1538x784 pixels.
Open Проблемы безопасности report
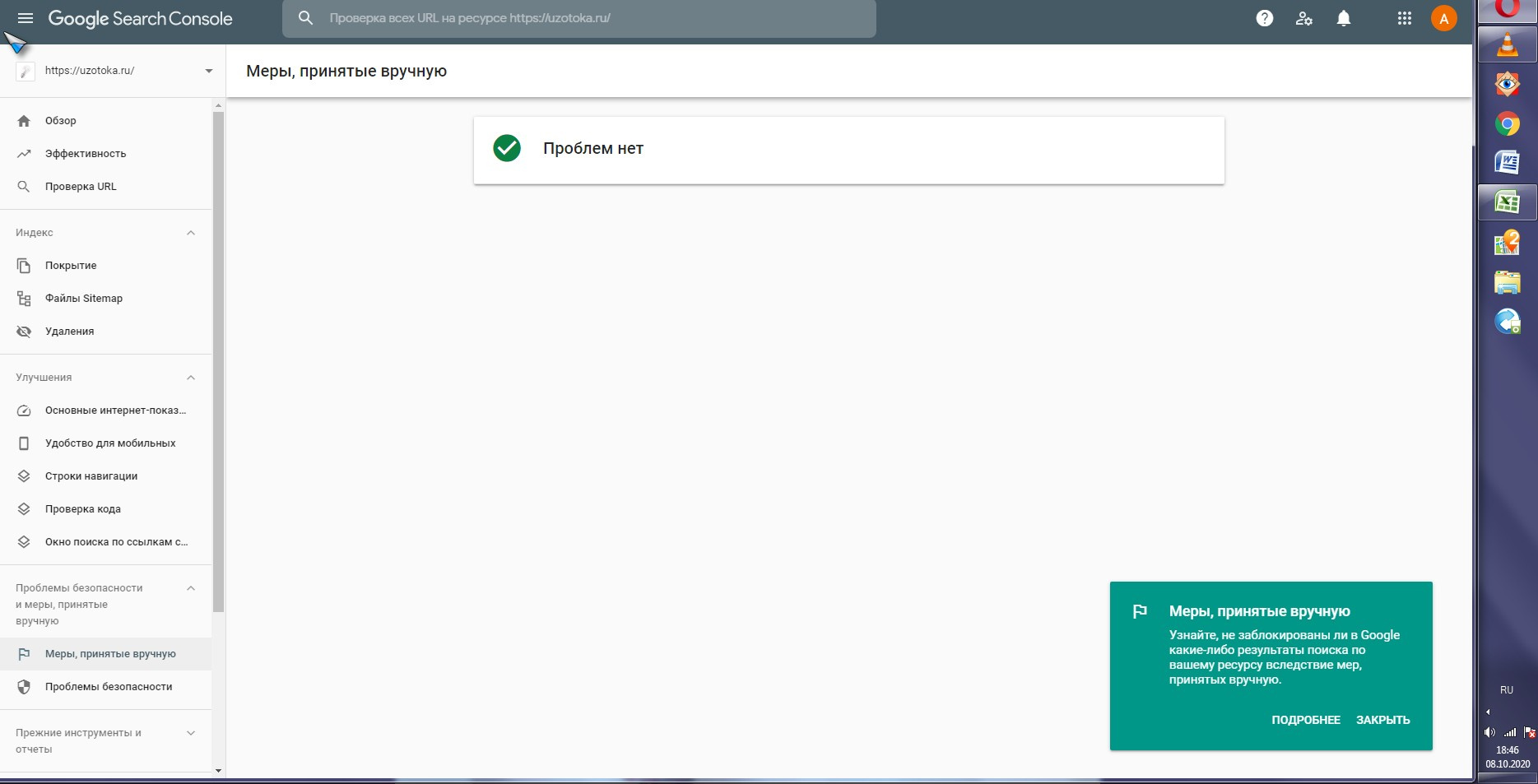(x=105, y=687)
